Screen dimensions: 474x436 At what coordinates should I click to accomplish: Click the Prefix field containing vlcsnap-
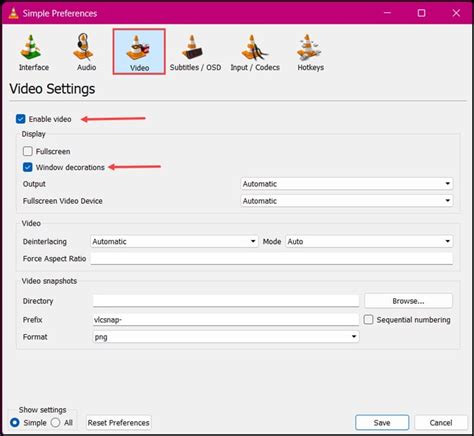226,319
